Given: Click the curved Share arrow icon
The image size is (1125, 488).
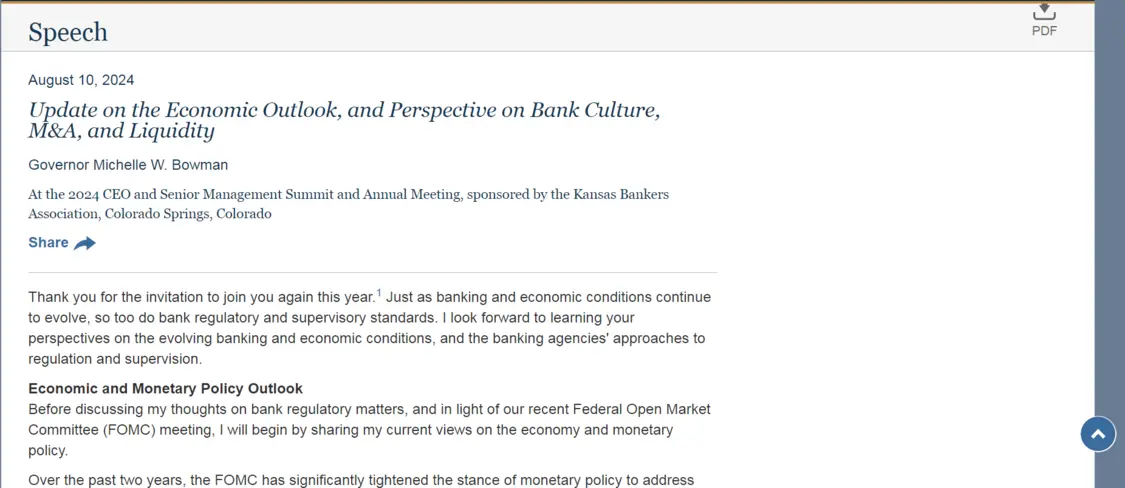Looking at the screenshot, I should coord(85,243).
